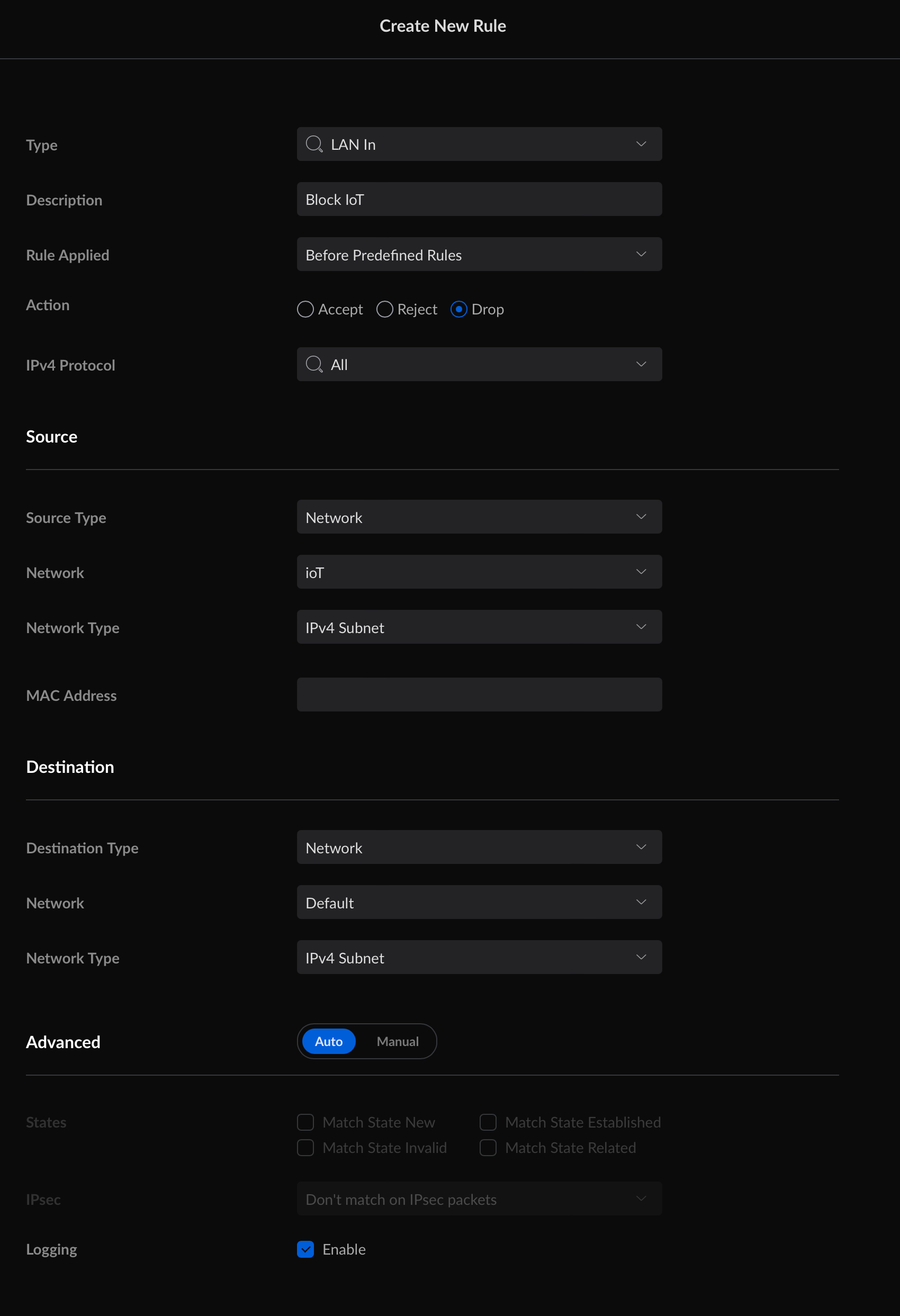Click the empty MAC Address input field

(x=479, y=695)
